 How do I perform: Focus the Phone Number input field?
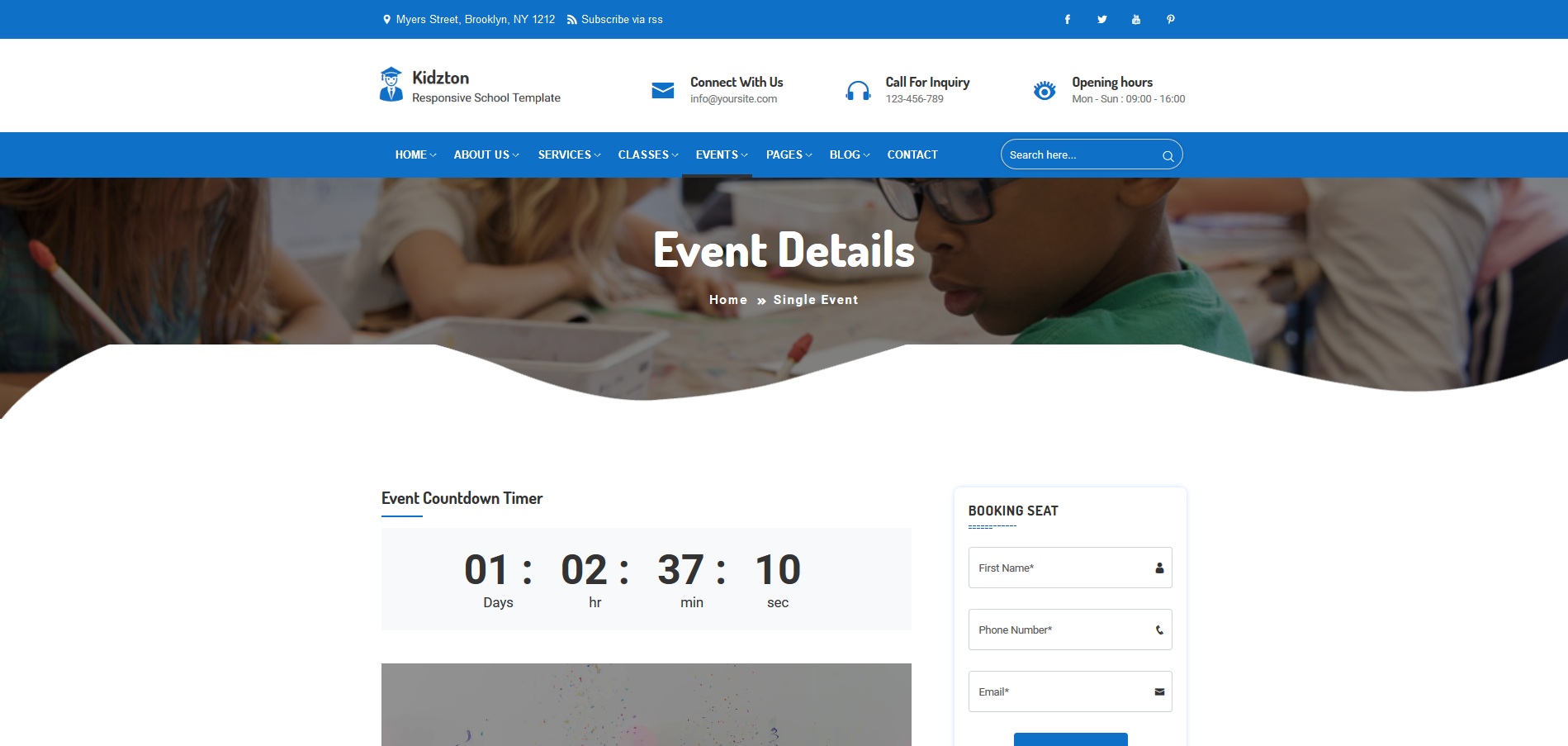click(1070, 630)
